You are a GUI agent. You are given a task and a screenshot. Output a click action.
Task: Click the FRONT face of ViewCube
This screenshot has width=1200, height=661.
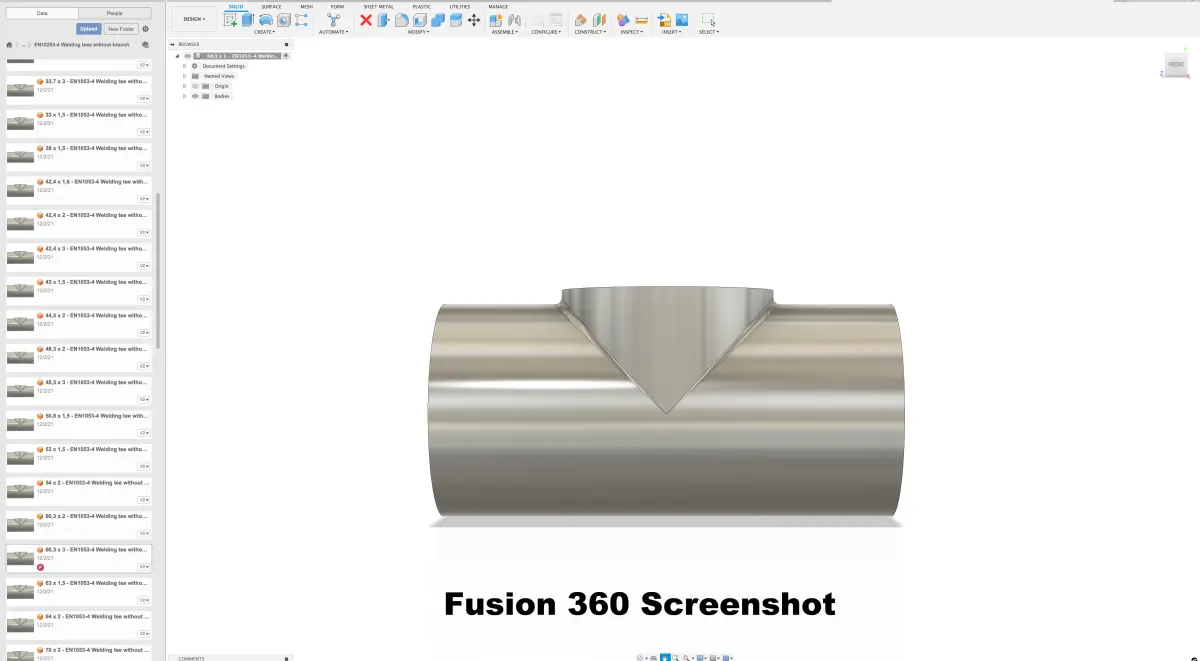point(1177,65)
